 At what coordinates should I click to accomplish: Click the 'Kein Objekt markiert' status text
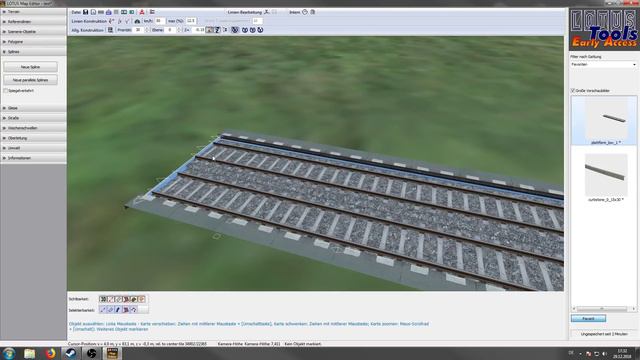(x=303, y=344)
